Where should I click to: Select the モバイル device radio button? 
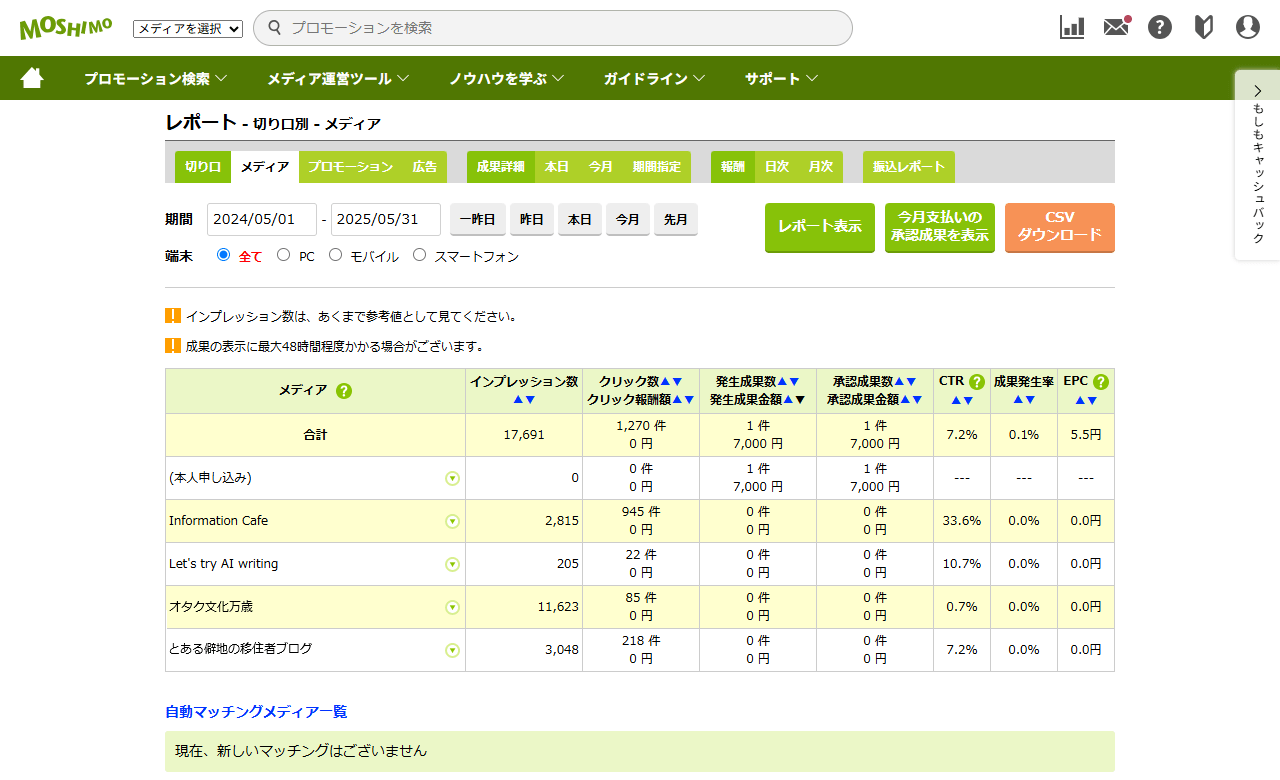pos(336,255)
